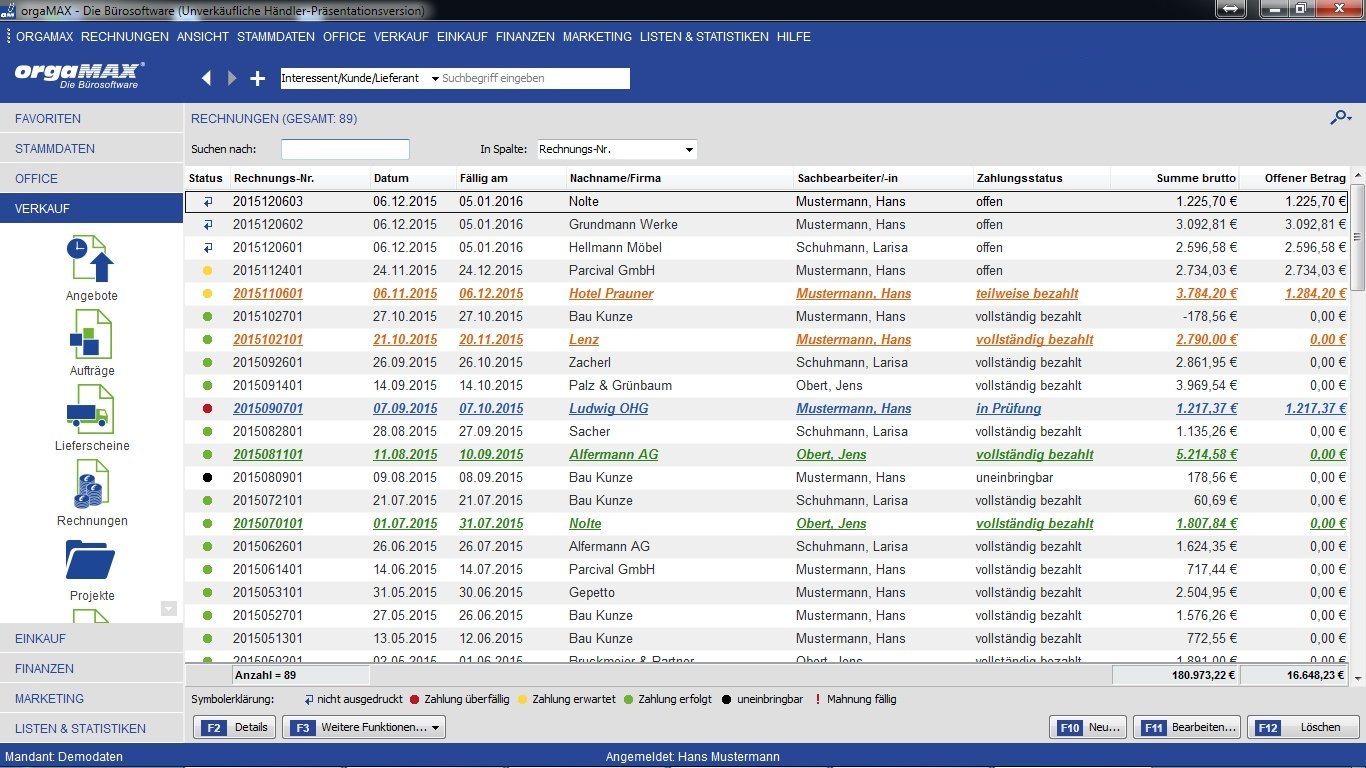1366x768 pixels.
Task: Click the Bearbeiten... button
Action: tap(1188, 727)
